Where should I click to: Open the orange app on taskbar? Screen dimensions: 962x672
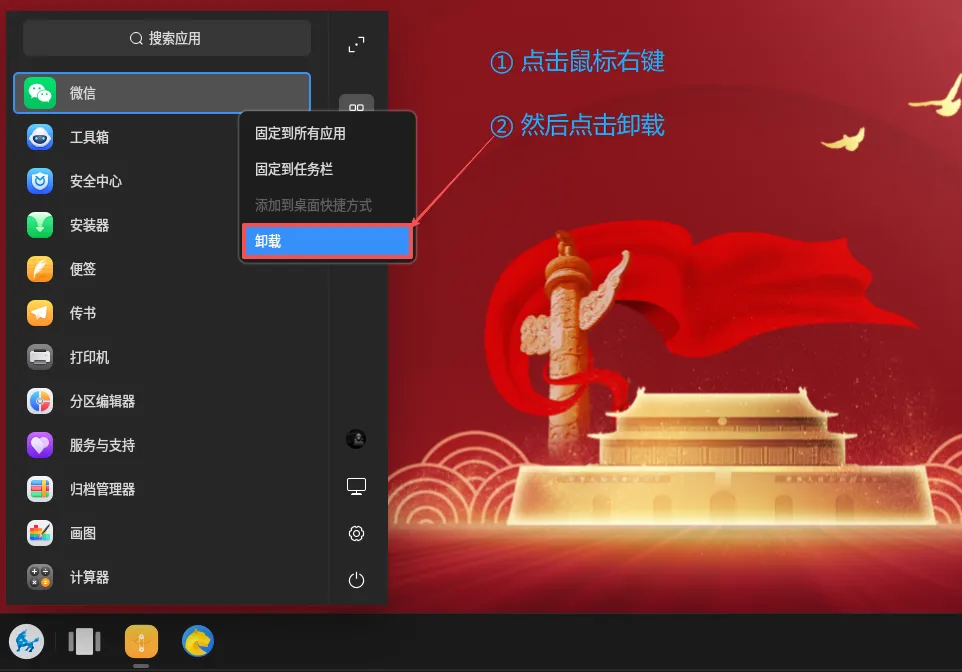tap(141, 641)
